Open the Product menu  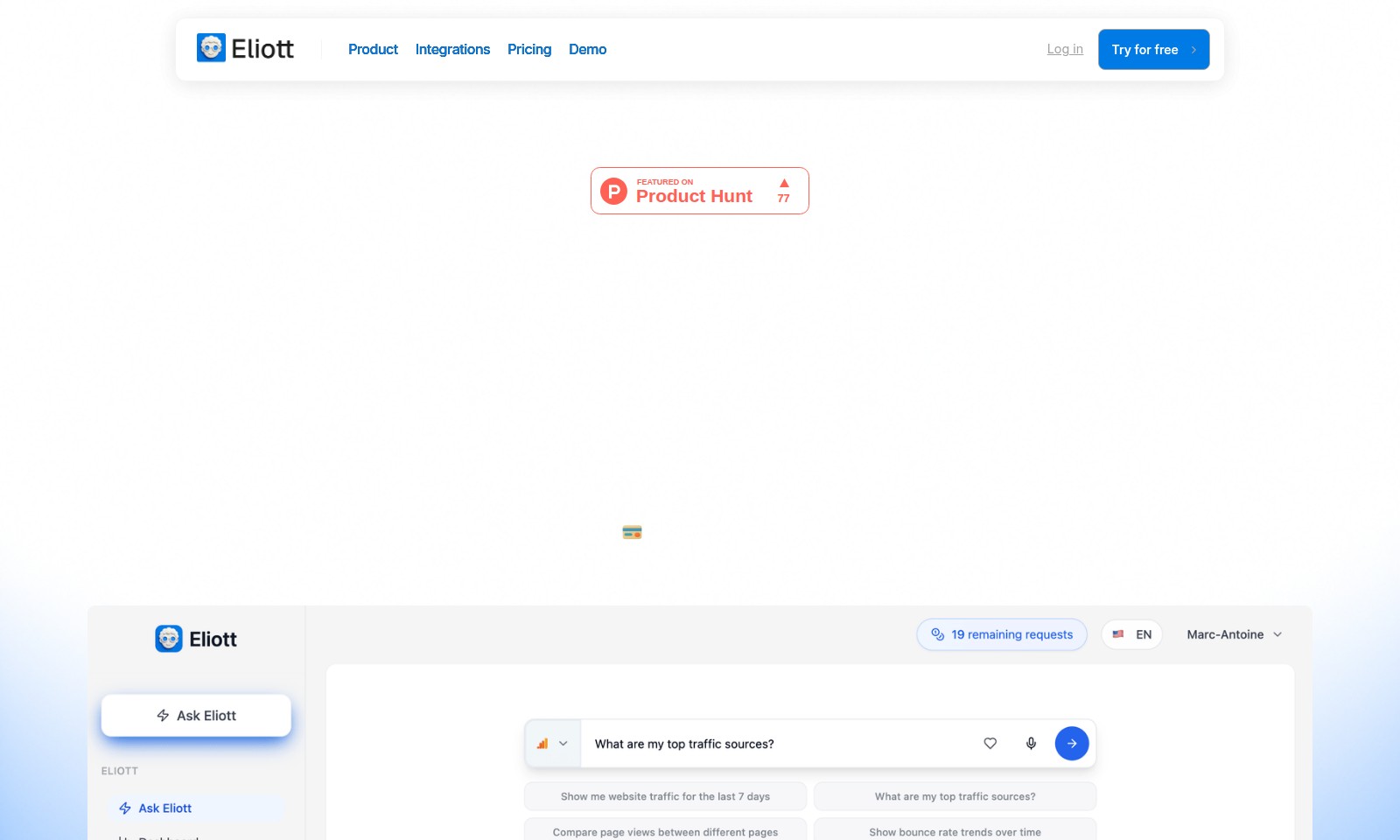pos(373,49)
